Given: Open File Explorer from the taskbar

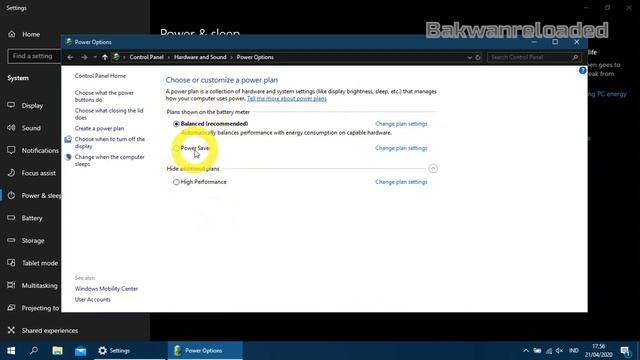Looking at the screenshot, I should point(57,351).
